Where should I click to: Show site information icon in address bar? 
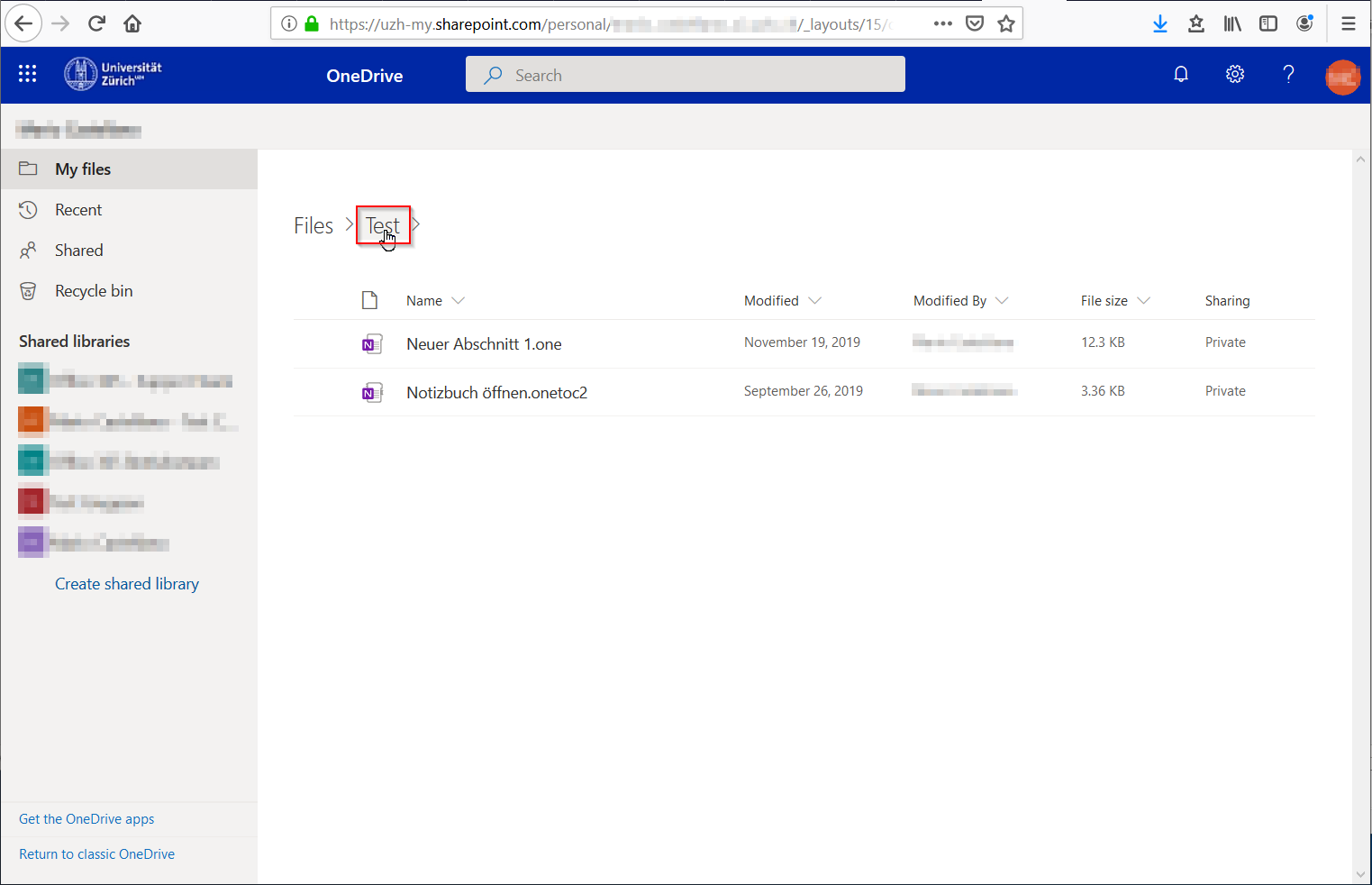(x=289, y=23)
